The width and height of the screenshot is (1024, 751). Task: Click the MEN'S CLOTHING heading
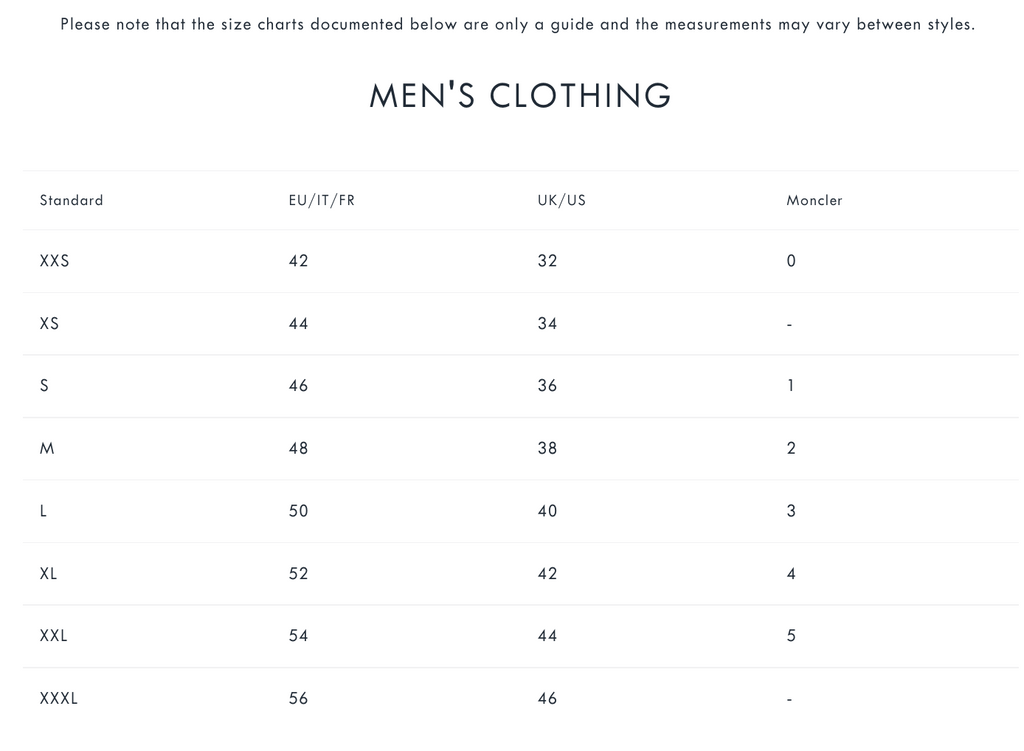520,96
